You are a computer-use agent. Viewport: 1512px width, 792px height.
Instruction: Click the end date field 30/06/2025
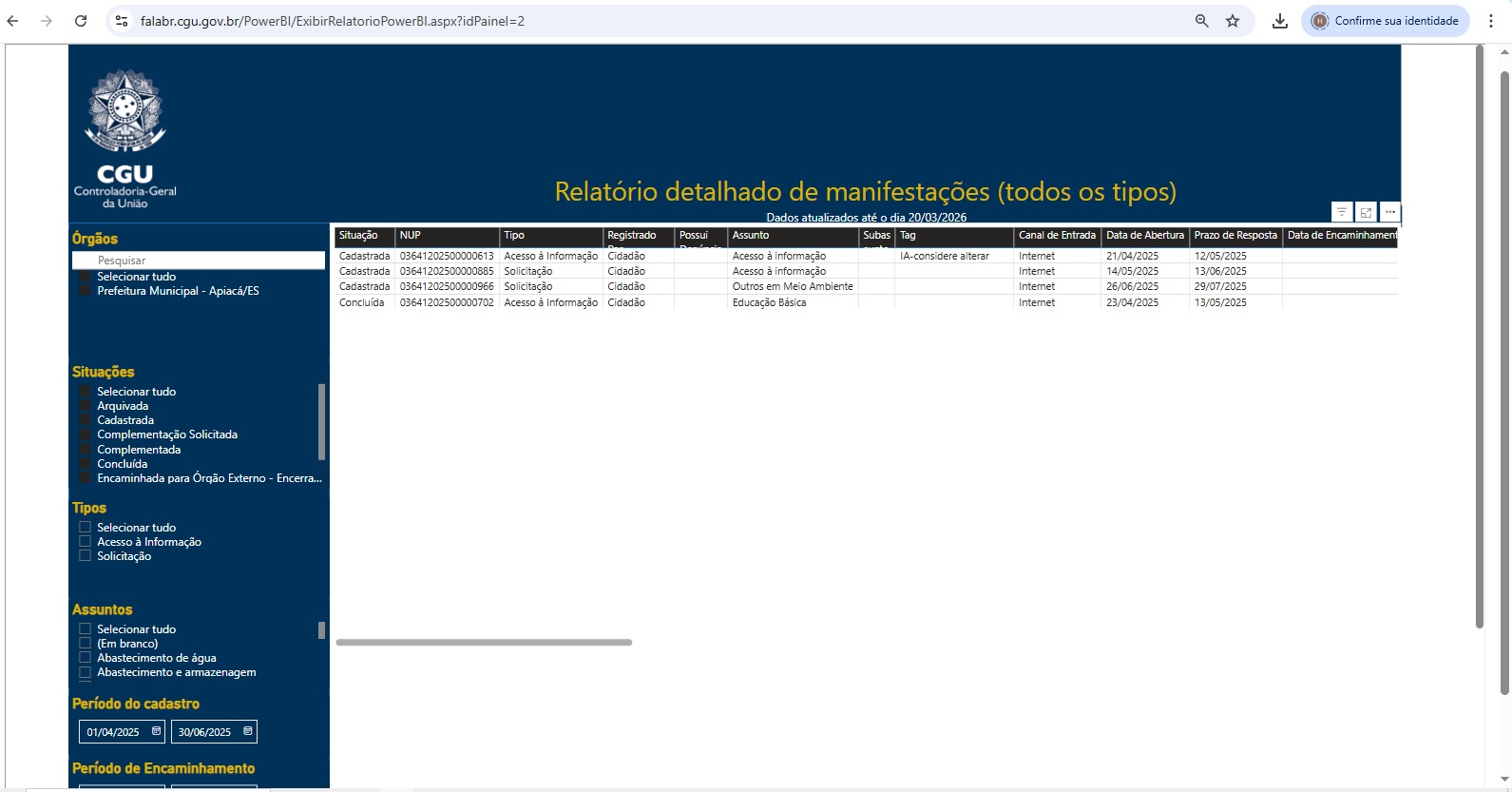pos(214,731)
